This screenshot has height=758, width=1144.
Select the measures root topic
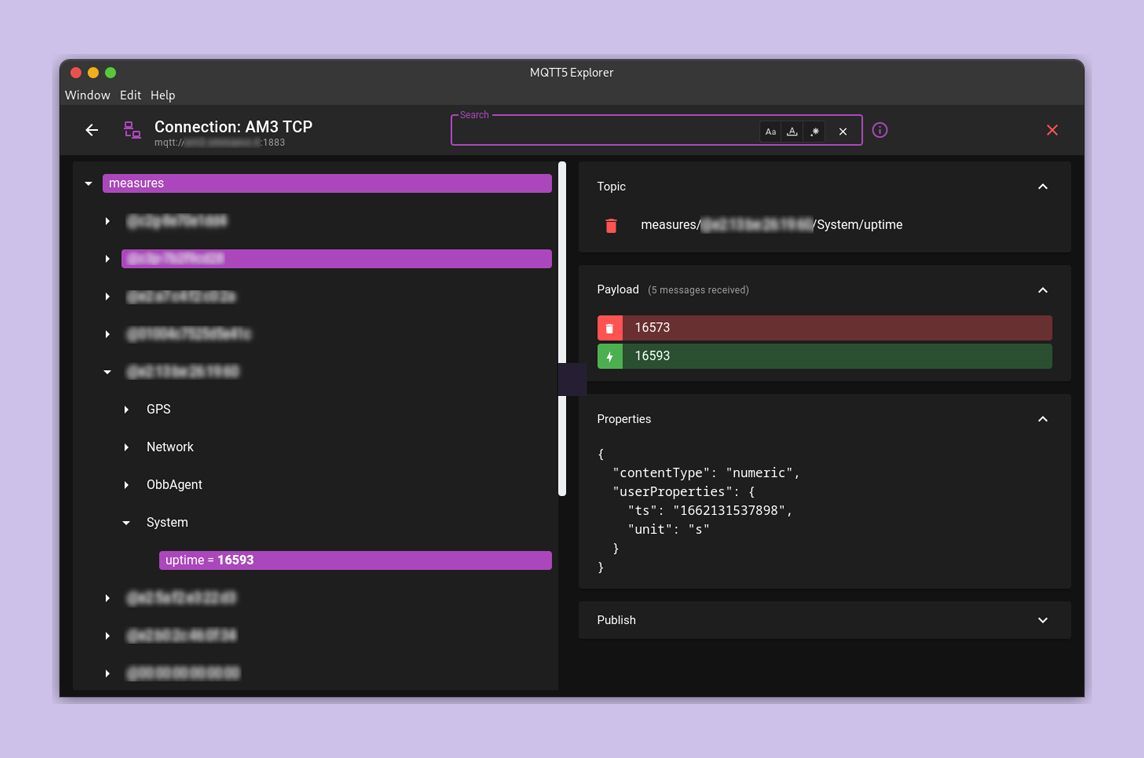327,183
